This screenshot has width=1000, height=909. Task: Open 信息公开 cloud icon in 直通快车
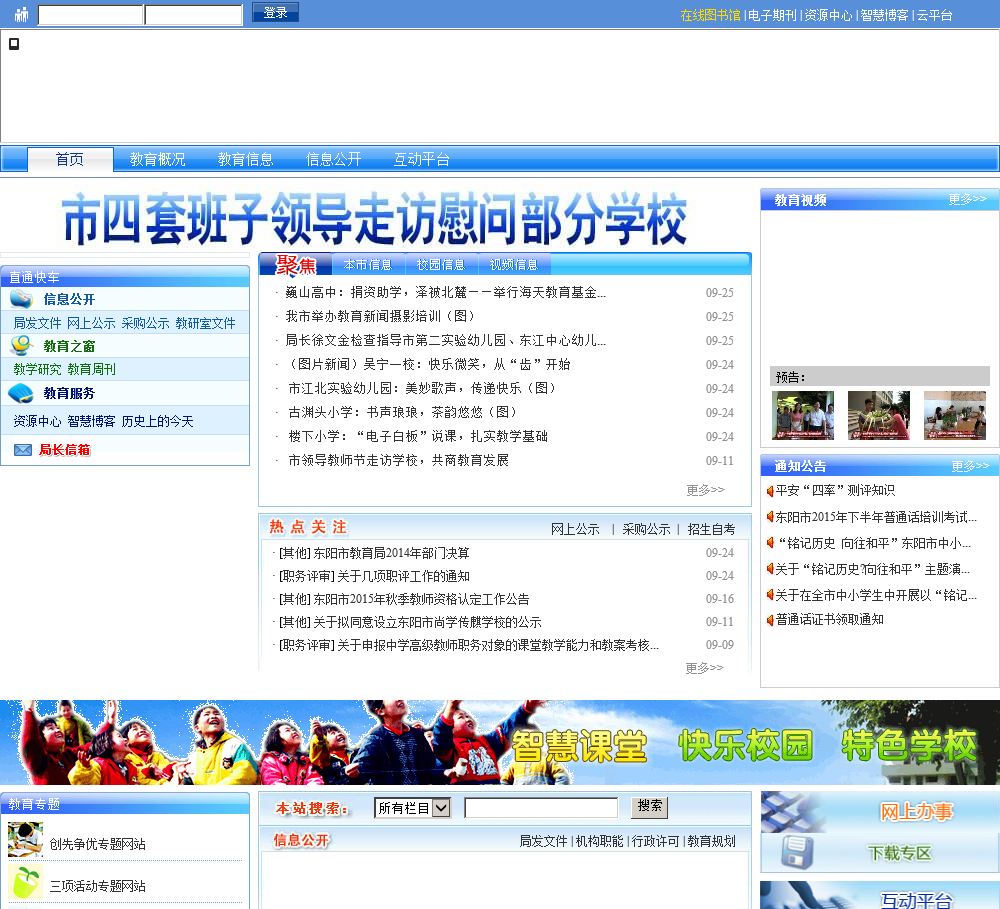22,299
